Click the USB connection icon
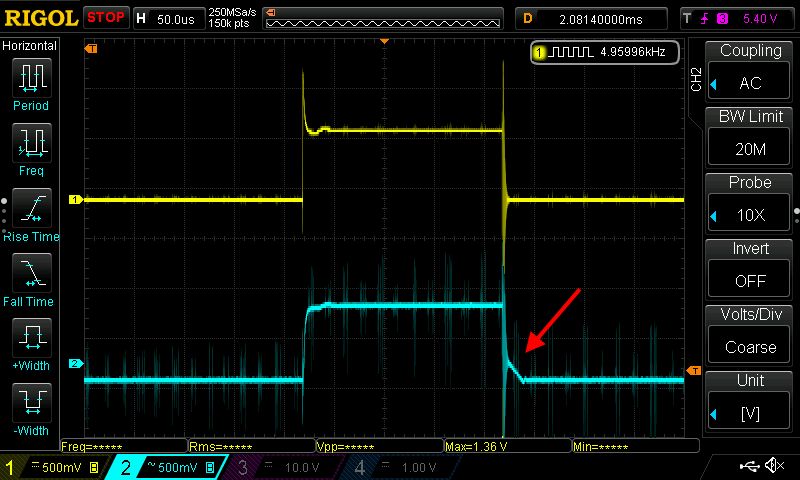Viewport: 800px width, 480px height. click(x=749, y=465)
